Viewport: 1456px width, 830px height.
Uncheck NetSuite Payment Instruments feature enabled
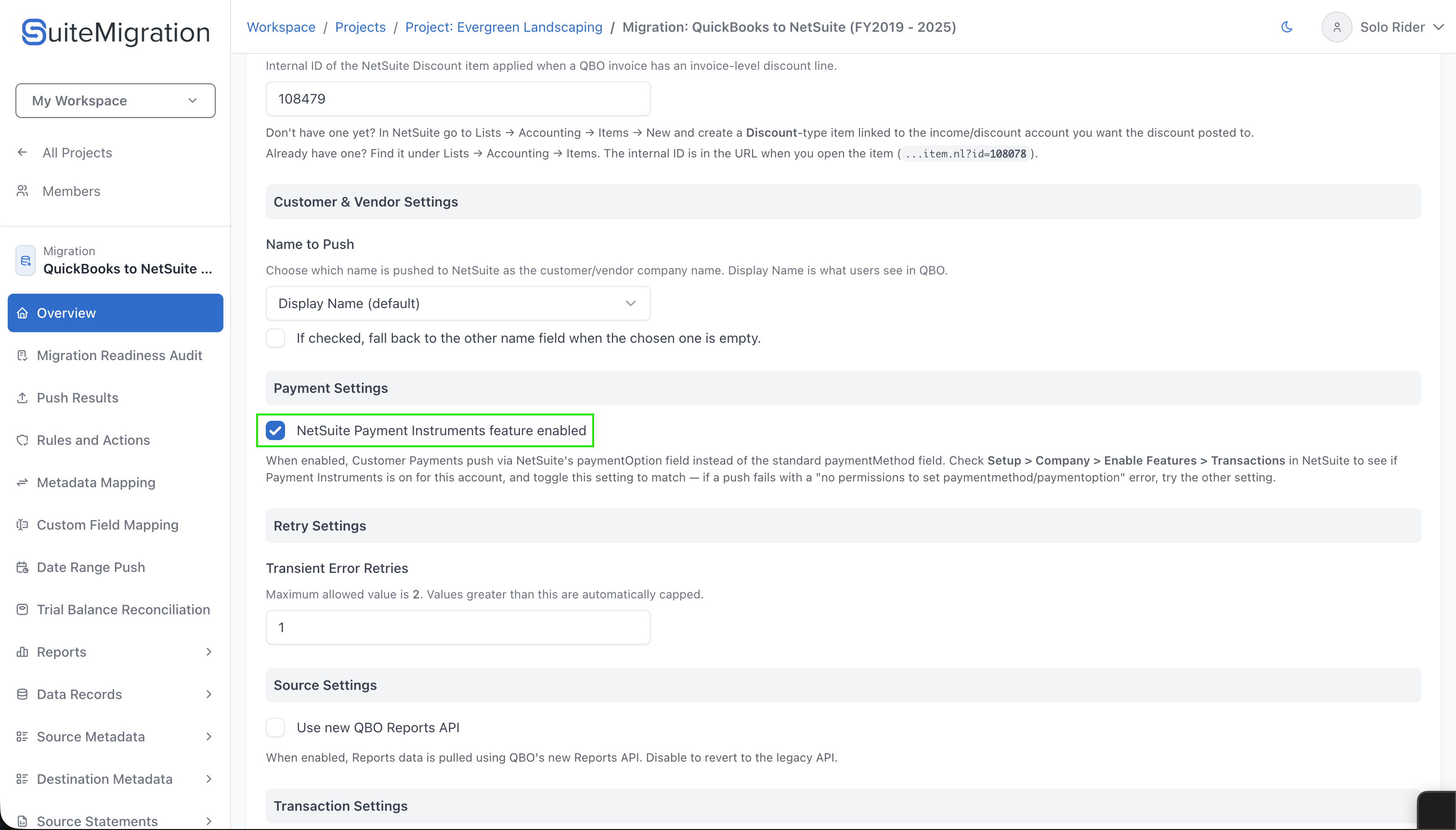tap(275, 430)
